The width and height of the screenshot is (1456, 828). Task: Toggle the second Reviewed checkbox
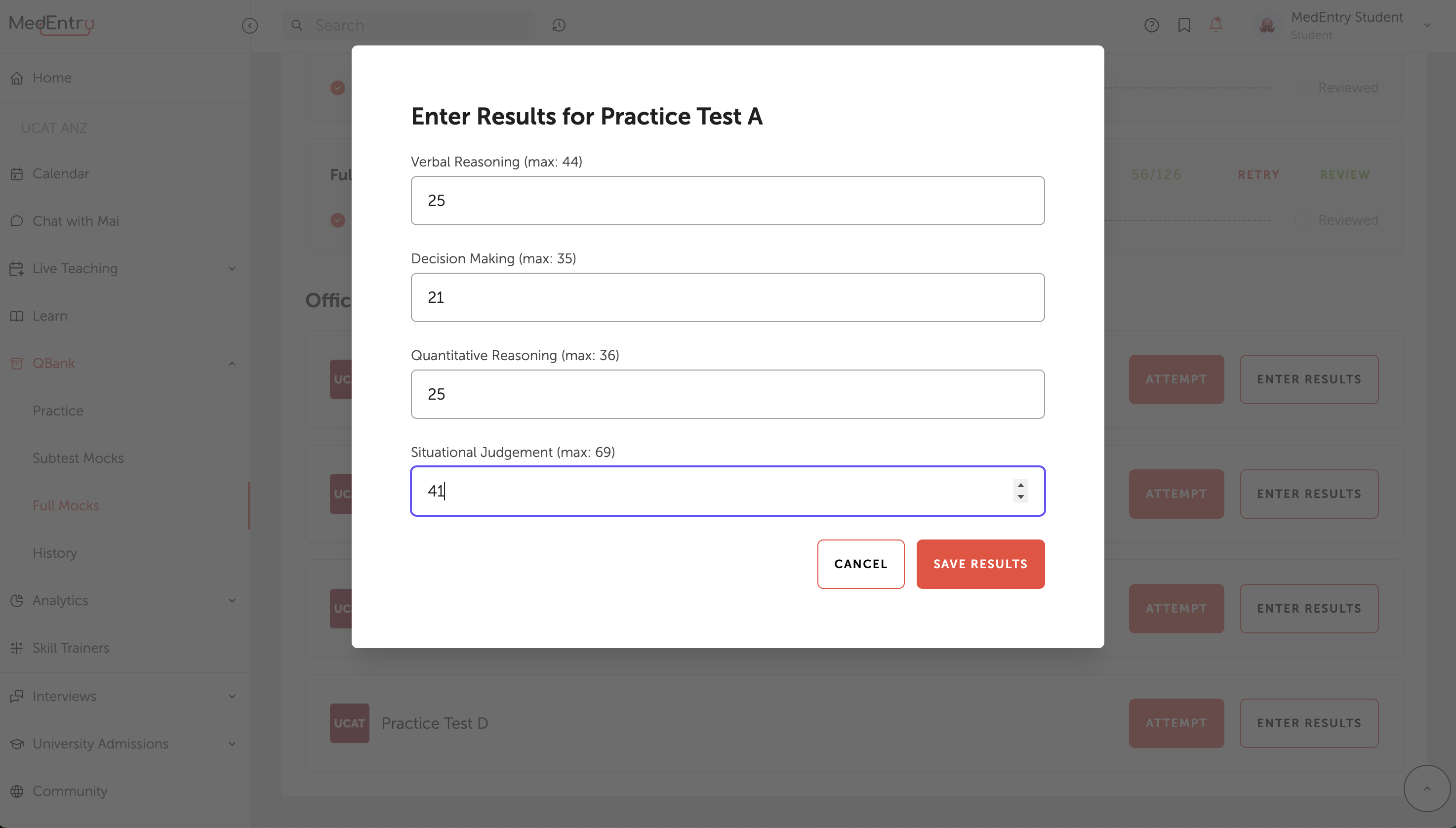[x=1302, y=220]
